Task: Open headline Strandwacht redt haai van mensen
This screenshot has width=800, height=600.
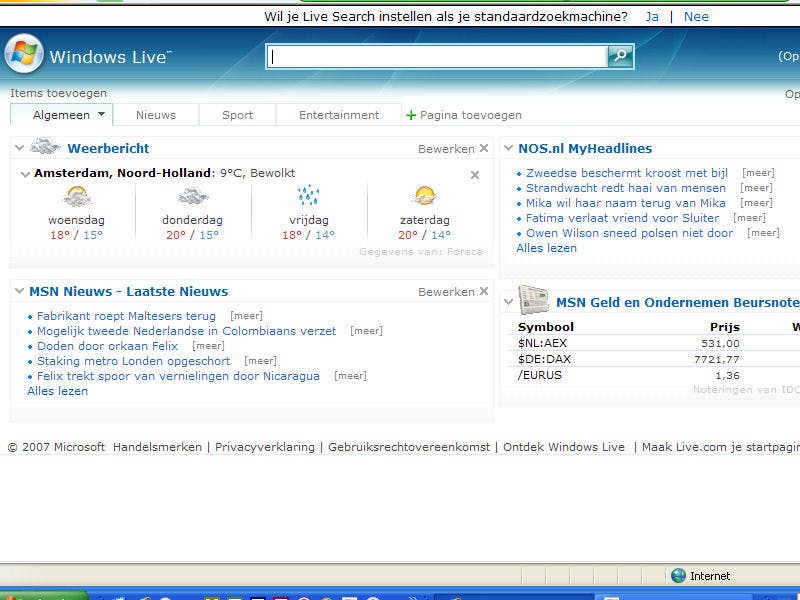Action: (x=626, y=188)
